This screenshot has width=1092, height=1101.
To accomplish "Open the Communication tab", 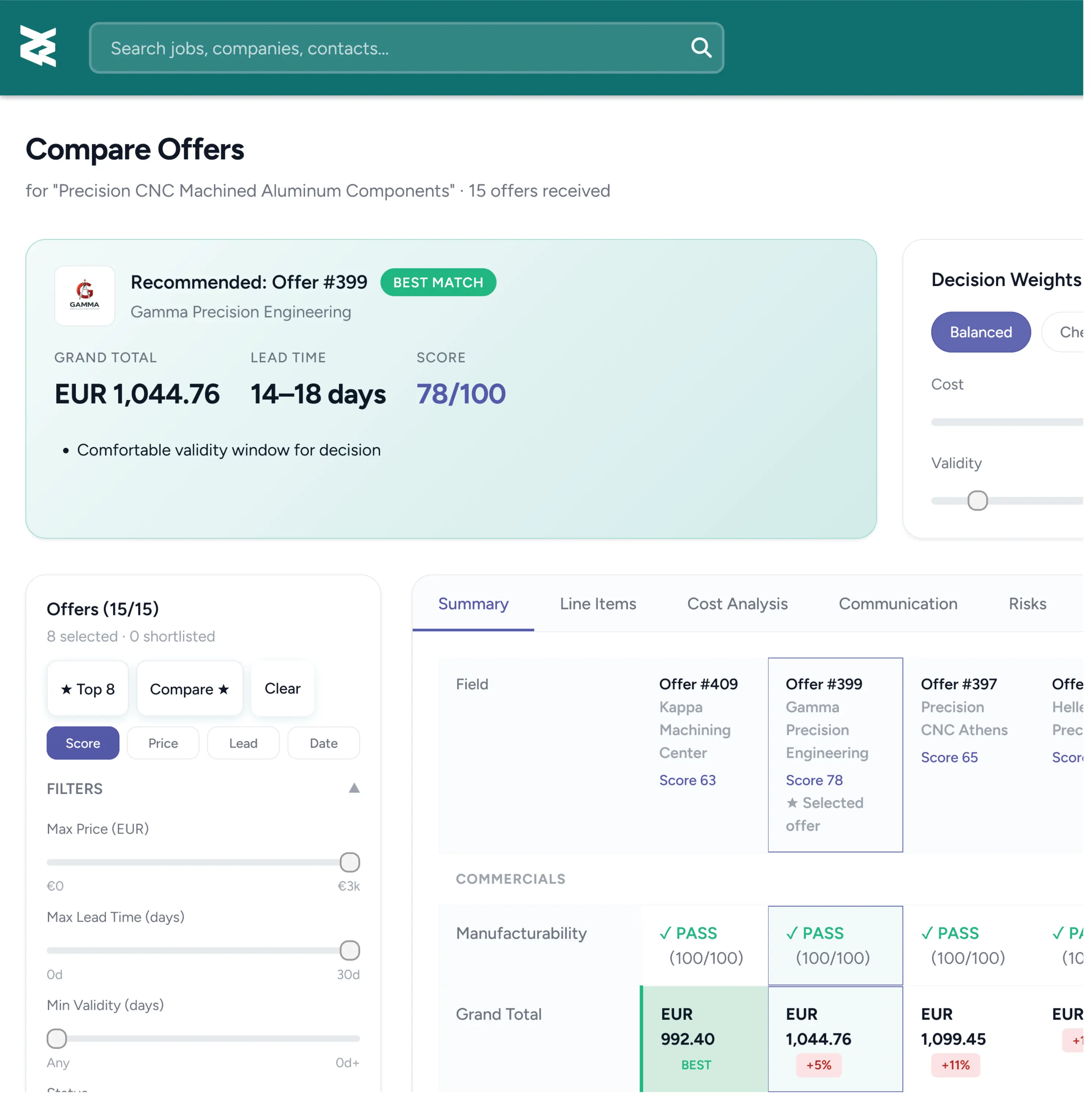I will tap(897, 604).
